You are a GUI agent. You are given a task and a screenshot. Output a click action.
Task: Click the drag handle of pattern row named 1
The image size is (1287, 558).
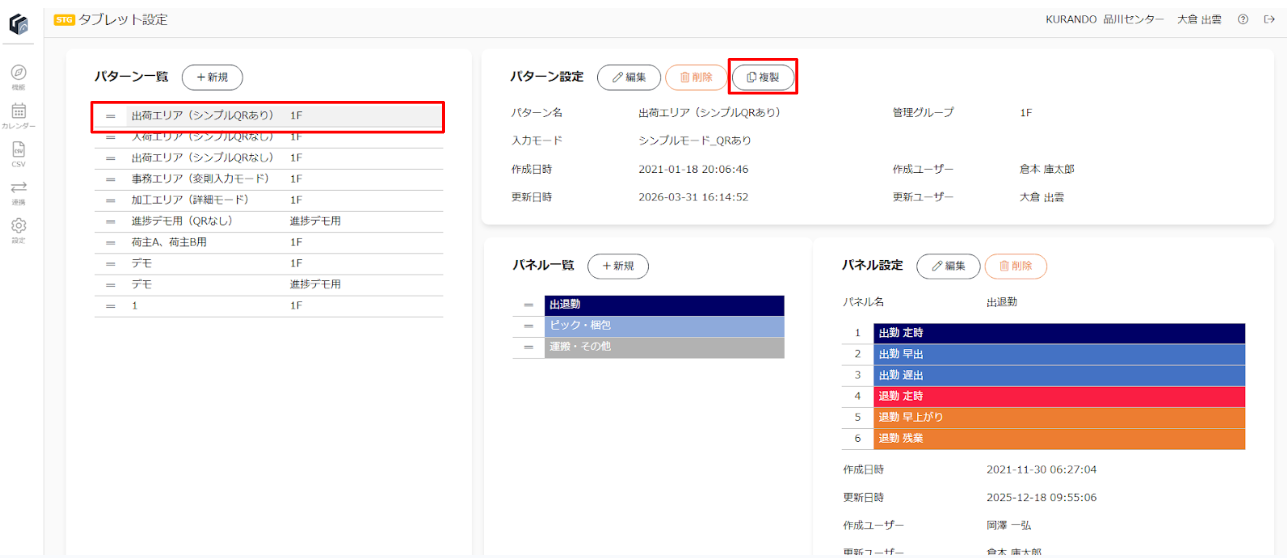pos(111,306)
